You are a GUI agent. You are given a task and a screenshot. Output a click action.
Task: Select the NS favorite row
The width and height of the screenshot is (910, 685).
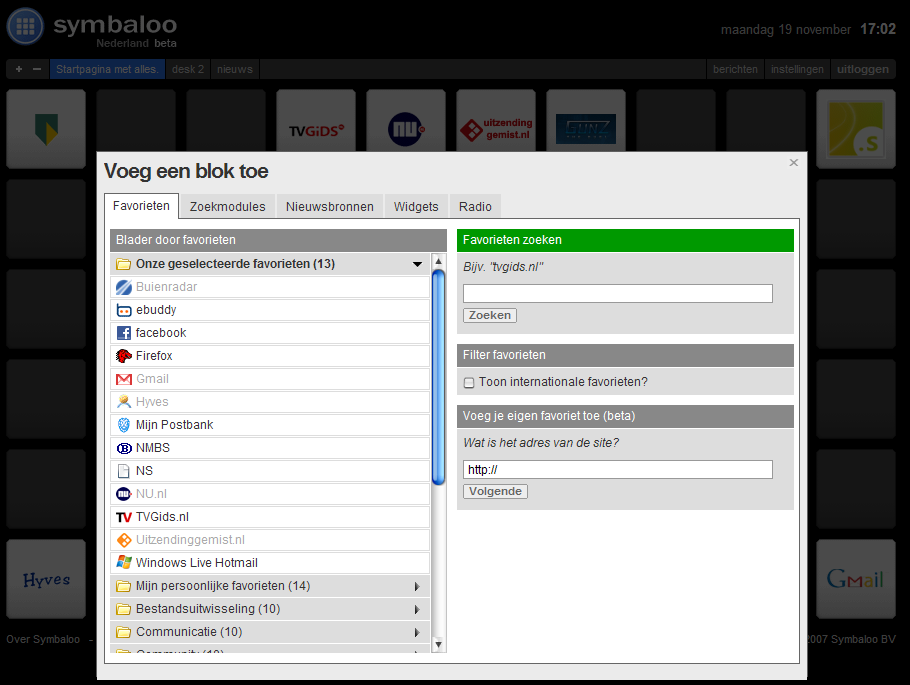coord(270,471)
